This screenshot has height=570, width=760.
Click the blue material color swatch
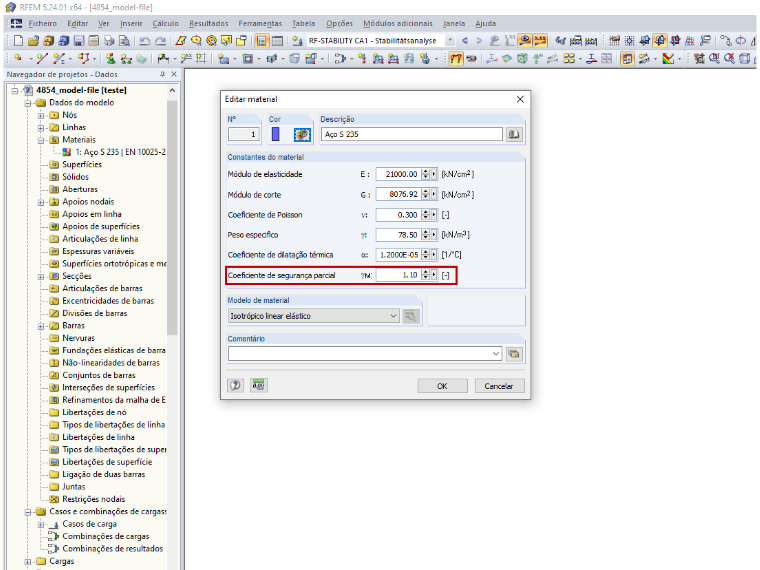coord(275,134)
